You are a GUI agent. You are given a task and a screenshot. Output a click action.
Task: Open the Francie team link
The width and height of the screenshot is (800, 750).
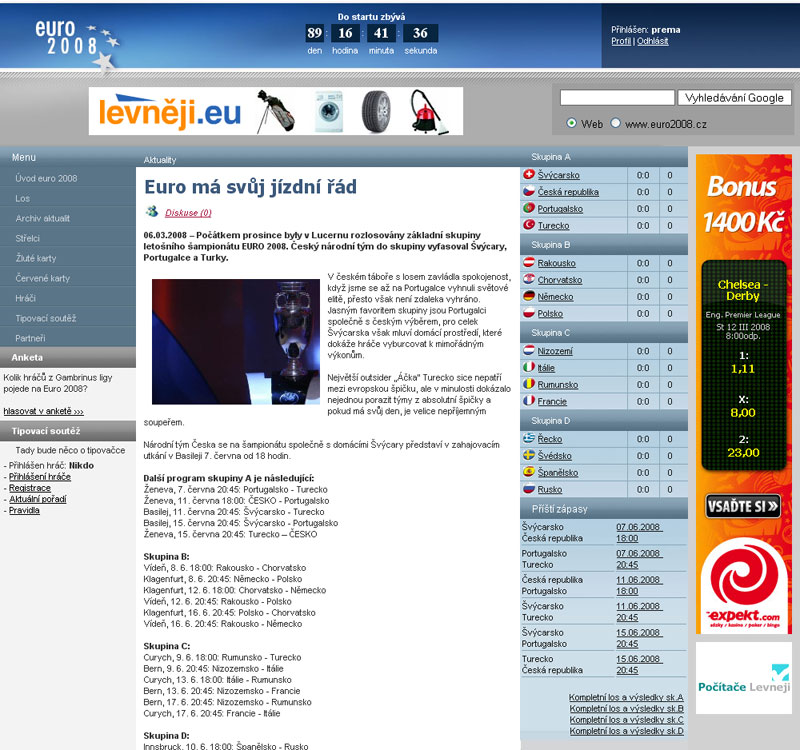552,402
